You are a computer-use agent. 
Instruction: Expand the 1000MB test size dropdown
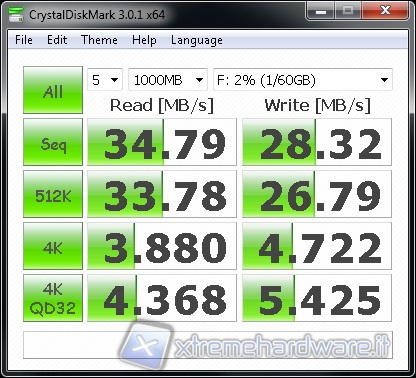pyautogui.click(x=168, y=80)
